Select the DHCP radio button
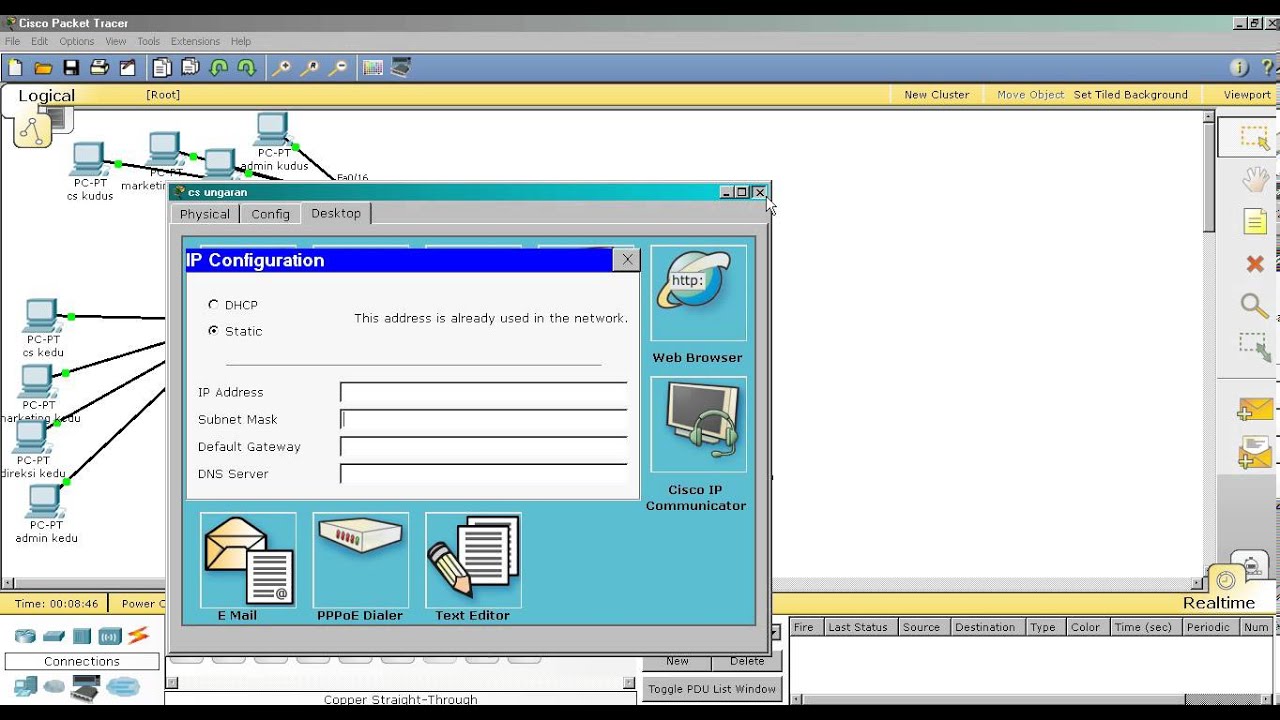 coord(213,304)
